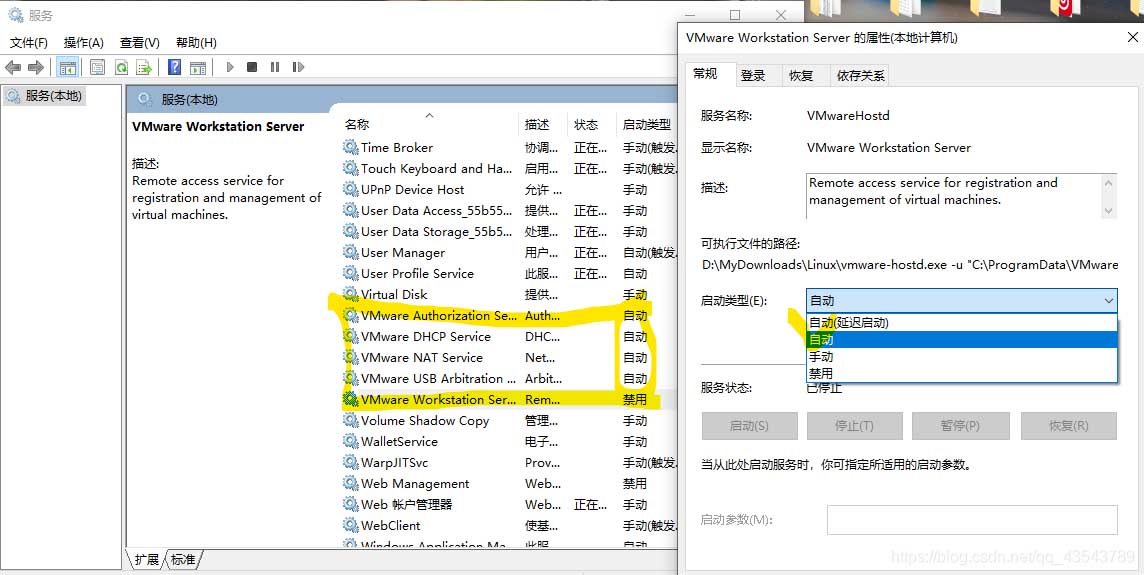Sort services by 名称 column header

click(x=428, y=124)
